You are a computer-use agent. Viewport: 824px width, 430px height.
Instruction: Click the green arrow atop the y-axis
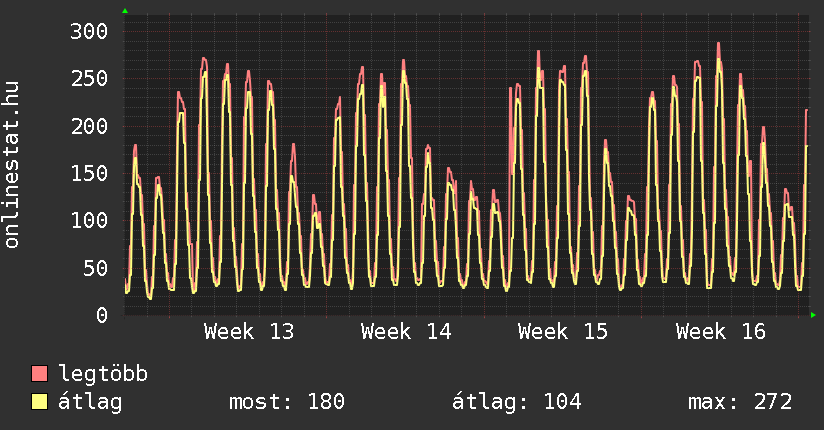[x=125, y=11]
